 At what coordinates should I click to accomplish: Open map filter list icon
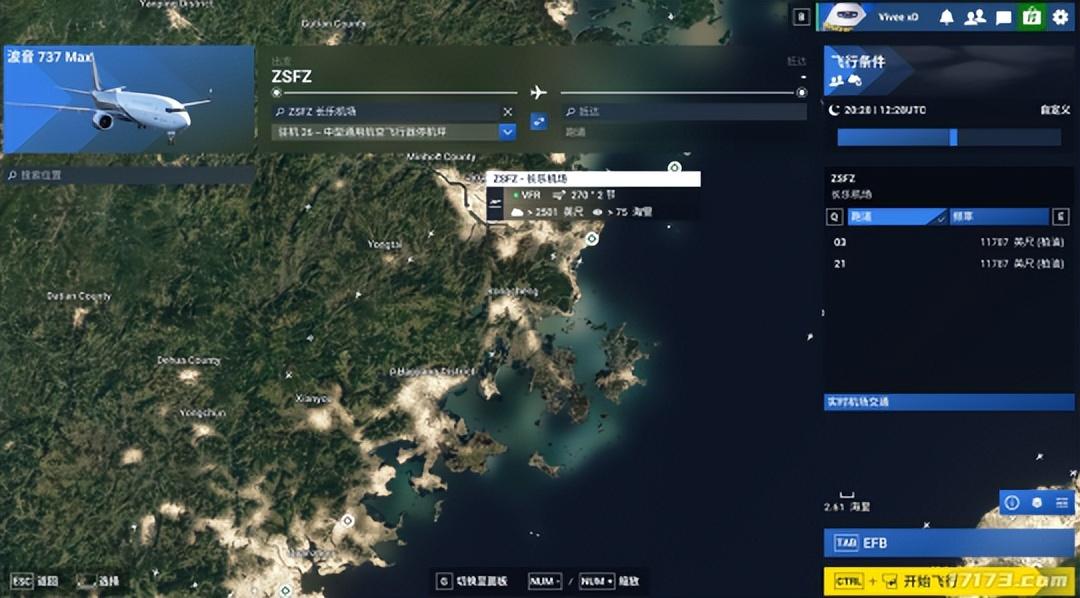tap(1062, 502)
